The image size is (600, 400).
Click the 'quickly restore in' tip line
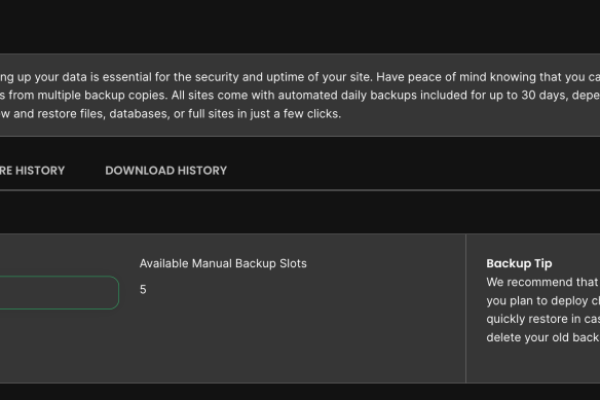[540, 319]
